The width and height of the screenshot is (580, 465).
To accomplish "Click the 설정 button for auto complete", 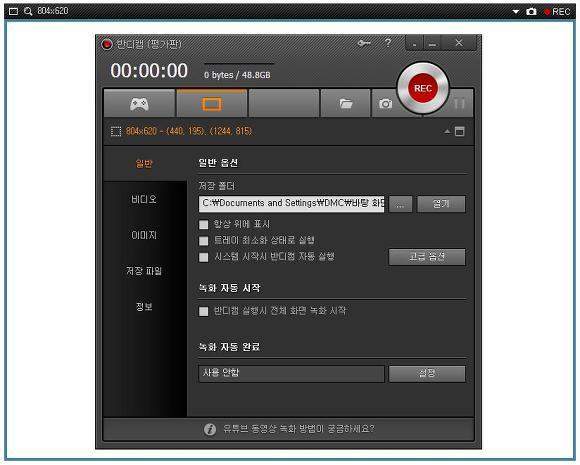I will tap(427, 374).
